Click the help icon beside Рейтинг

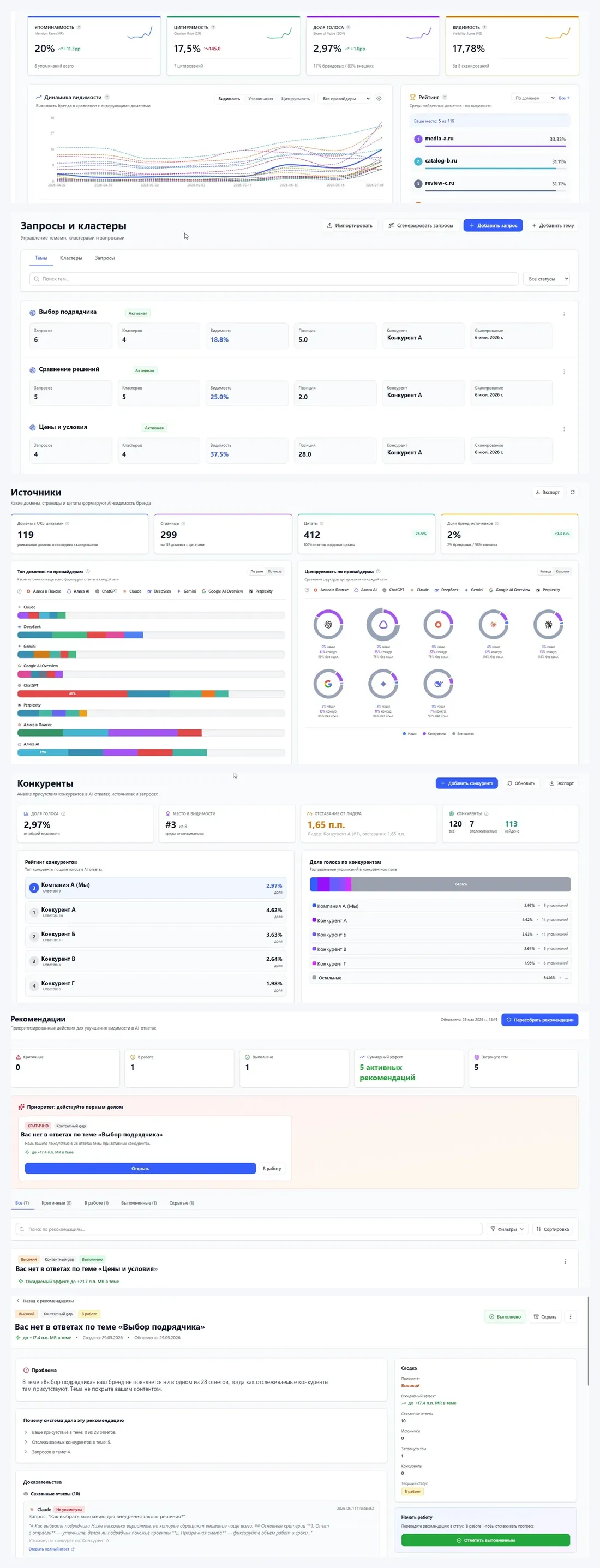click(x=445, y=98)
